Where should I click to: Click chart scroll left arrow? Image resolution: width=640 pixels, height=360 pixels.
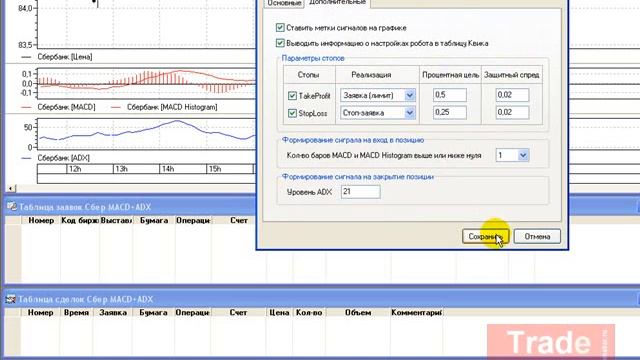click(x=11, y=188)
